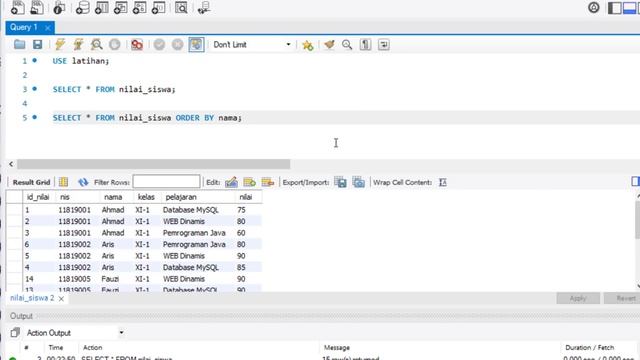Execute the whole script lightning icon

tap(60, 44)
